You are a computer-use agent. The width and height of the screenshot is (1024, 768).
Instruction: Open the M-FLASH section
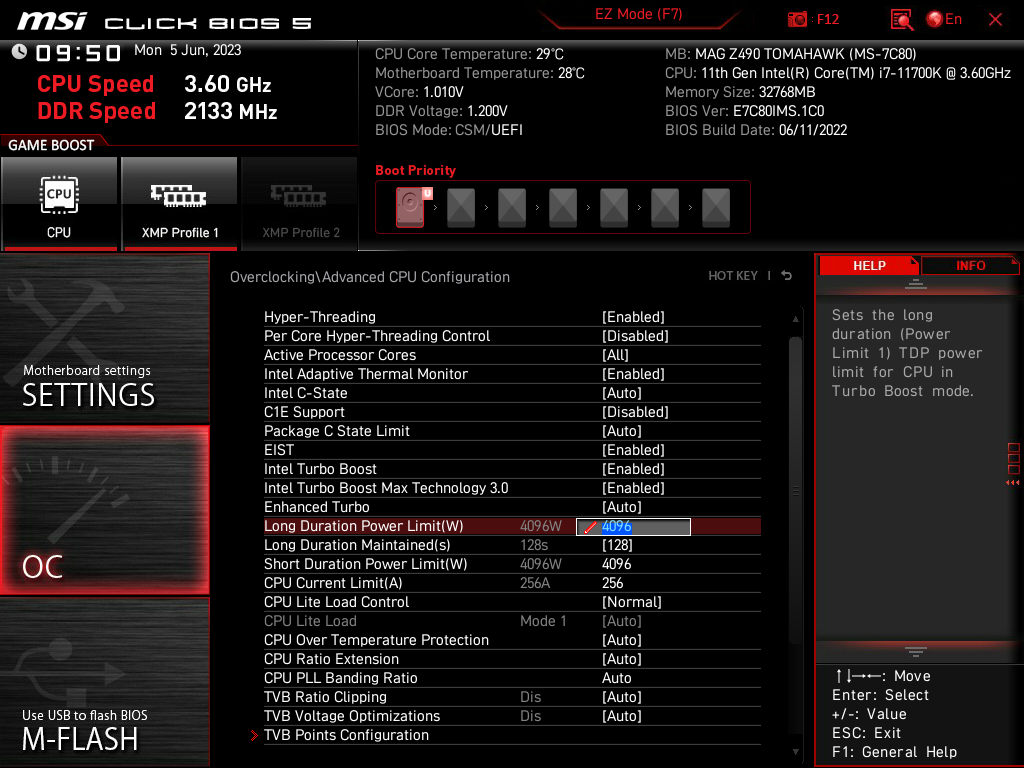[x=104, y=682]
